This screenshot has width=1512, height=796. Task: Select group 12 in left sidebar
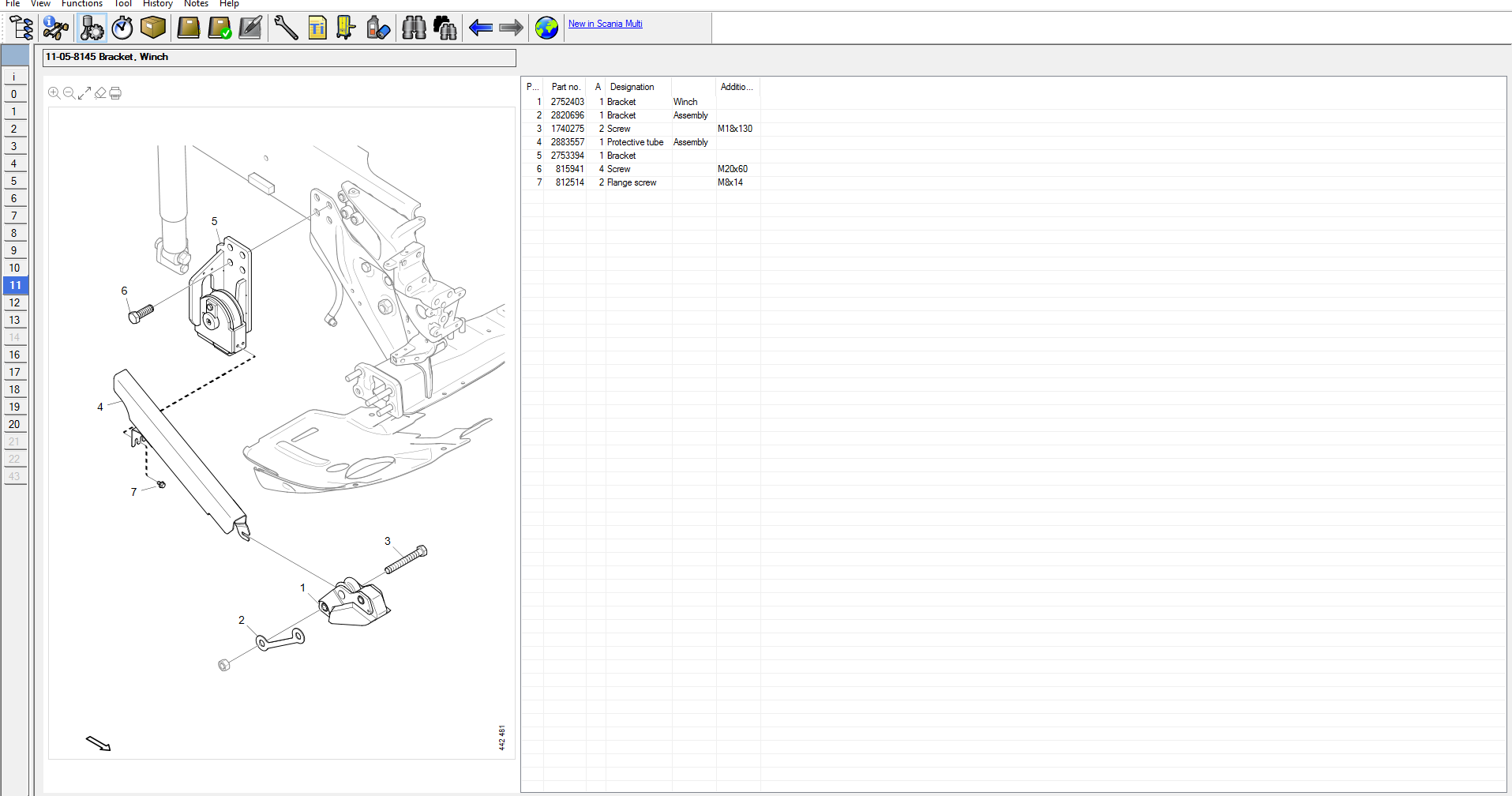tap(15, 302)
